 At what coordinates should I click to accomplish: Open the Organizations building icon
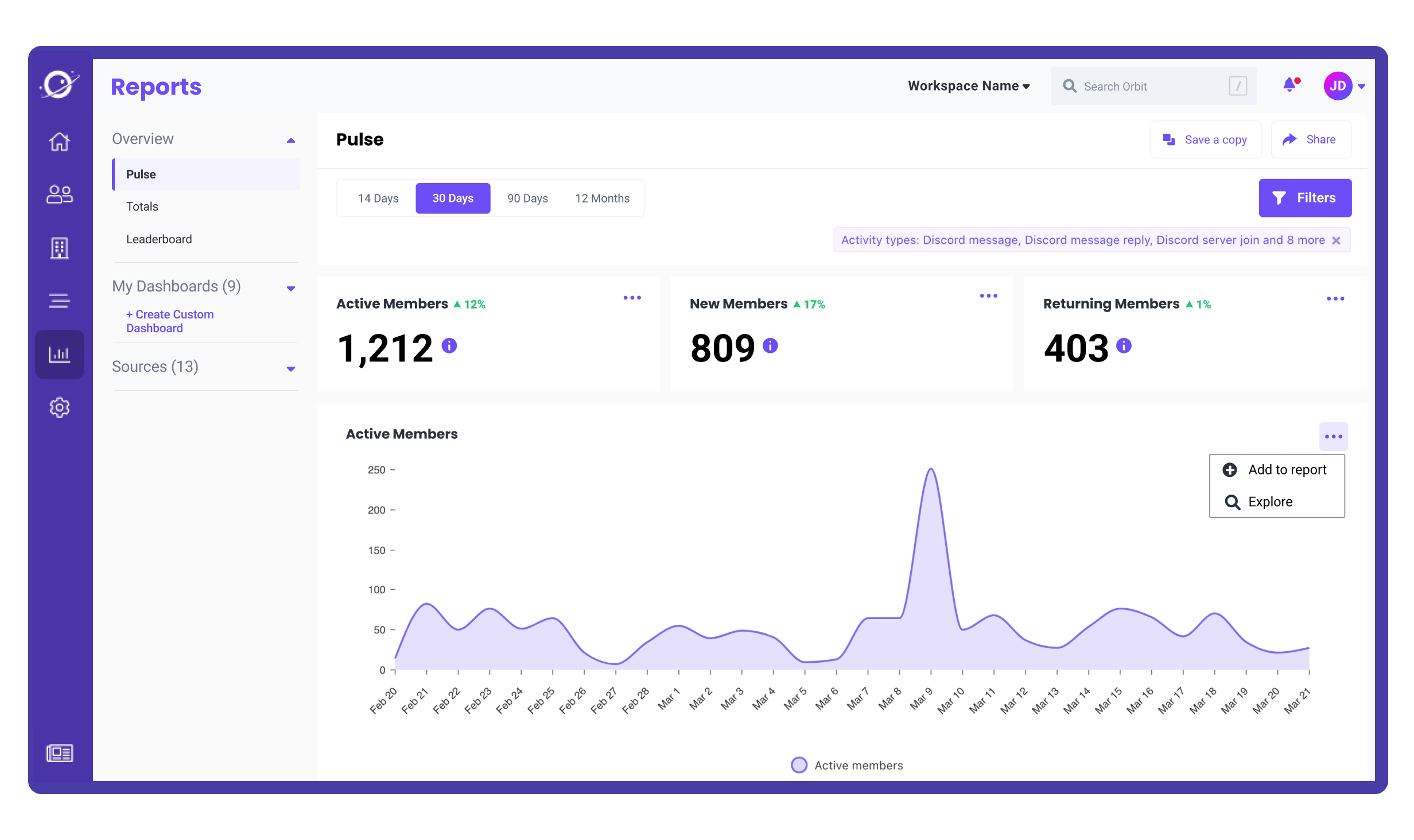pyautogui.click(x=60, y=248)
